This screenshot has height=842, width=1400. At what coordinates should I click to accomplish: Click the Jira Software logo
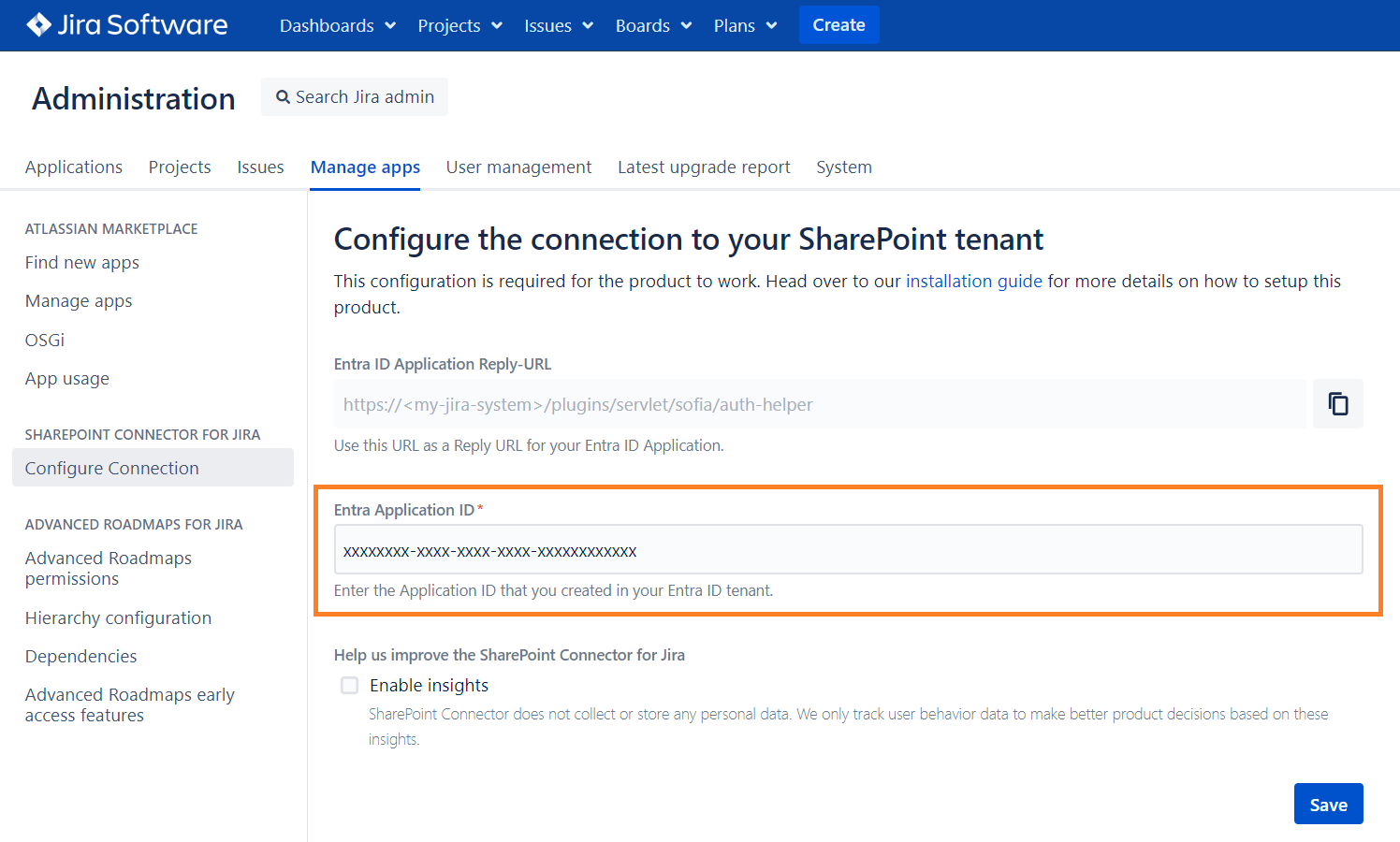[x=127, y=25]
